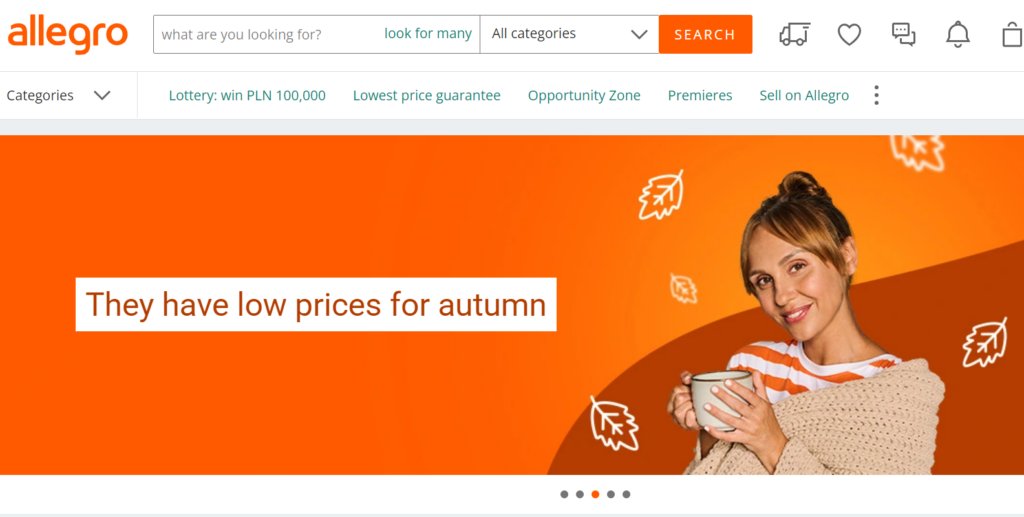Click the 'what are you looking for?' search field

point(268,34)
